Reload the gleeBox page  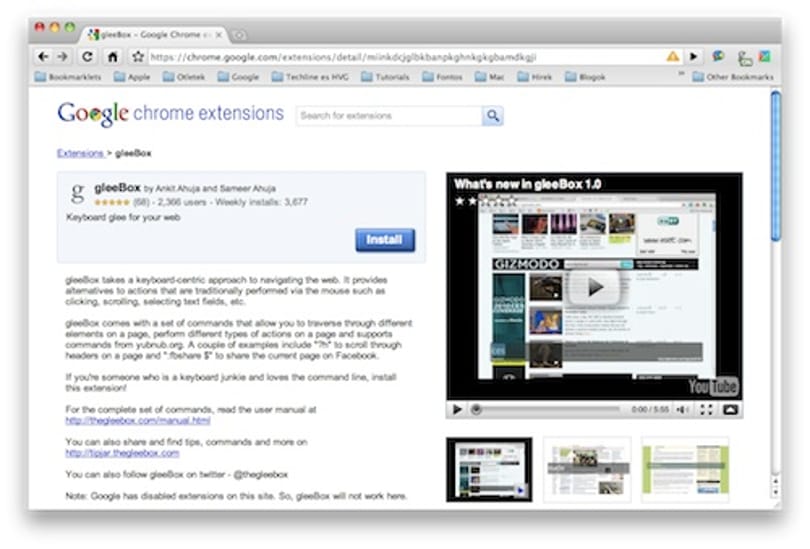[x=87, y=57]
